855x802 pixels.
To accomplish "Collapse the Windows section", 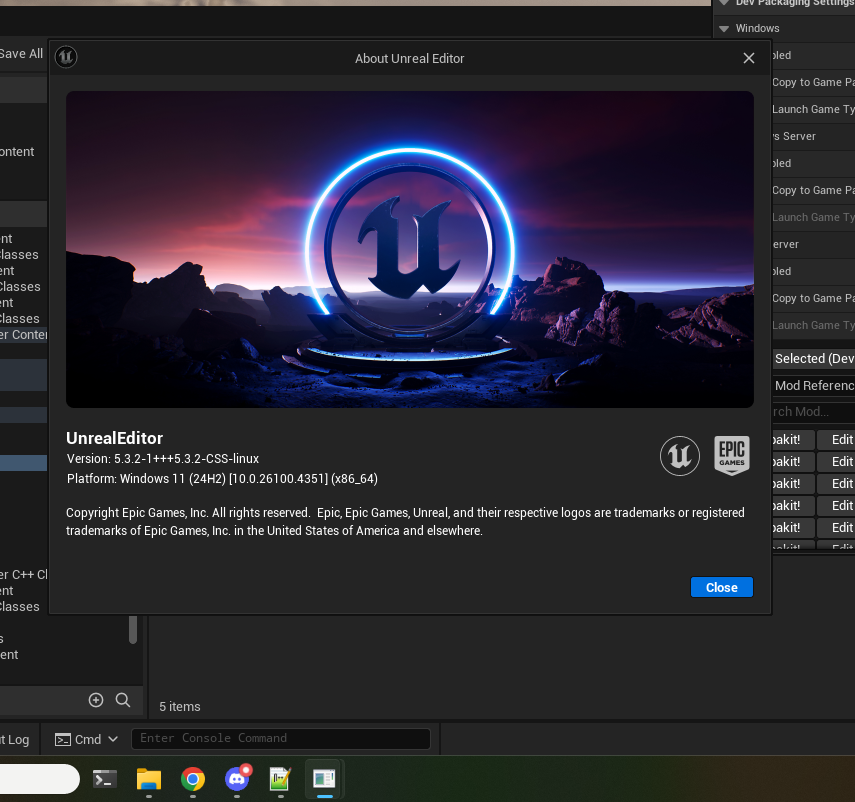I will [x=725, y=29].
